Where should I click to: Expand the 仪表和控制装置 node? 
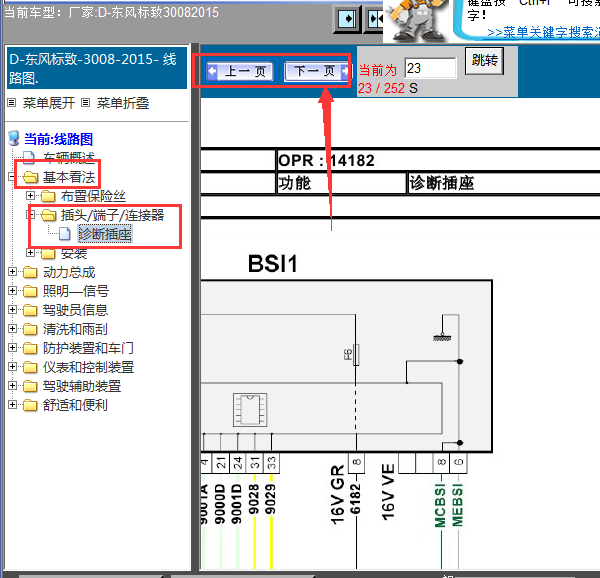pos(12,367)
